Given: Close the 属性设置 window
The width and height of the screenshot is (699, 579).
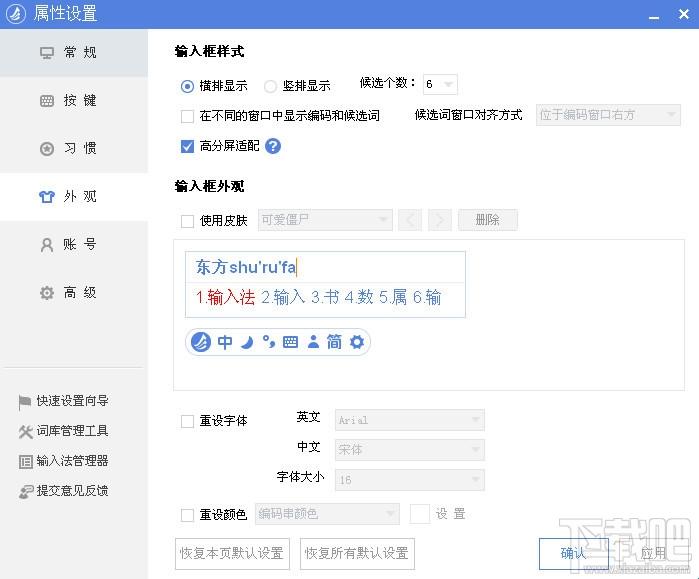Looking at the screenshot, I should [684, 14].
